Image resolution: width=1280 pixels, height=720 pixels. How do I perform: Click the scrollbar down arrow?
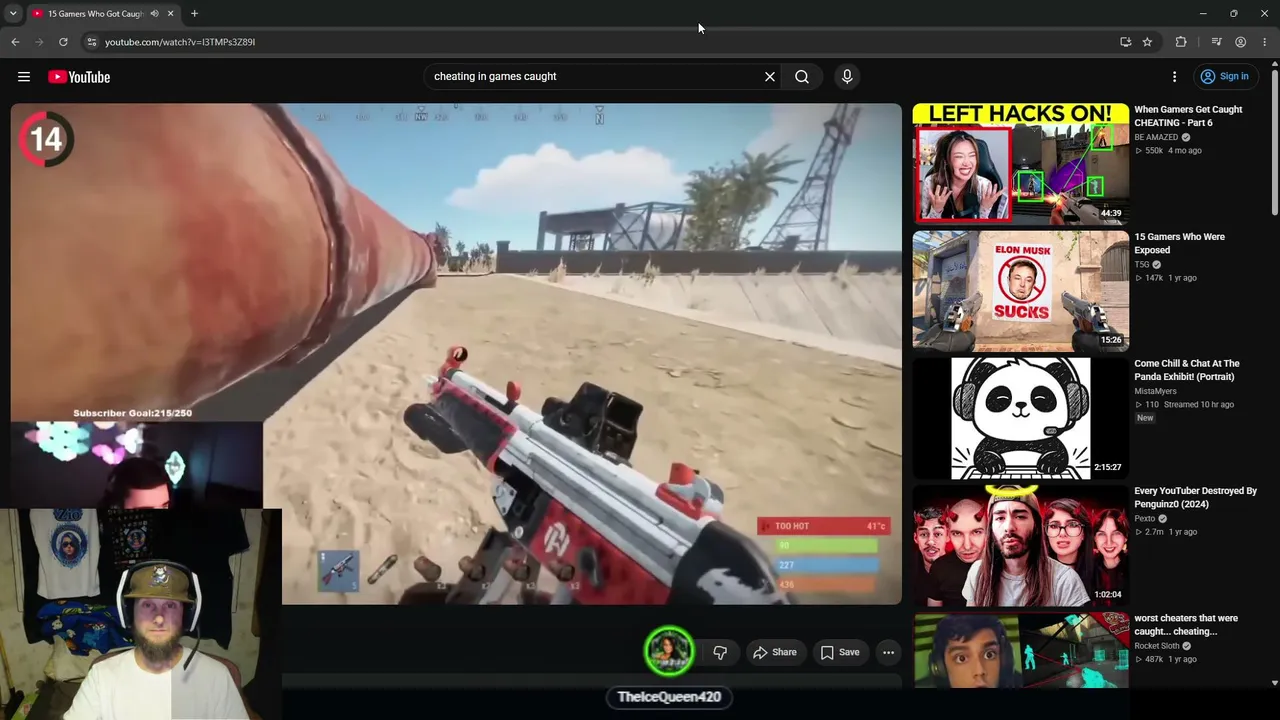(1274, 683)
